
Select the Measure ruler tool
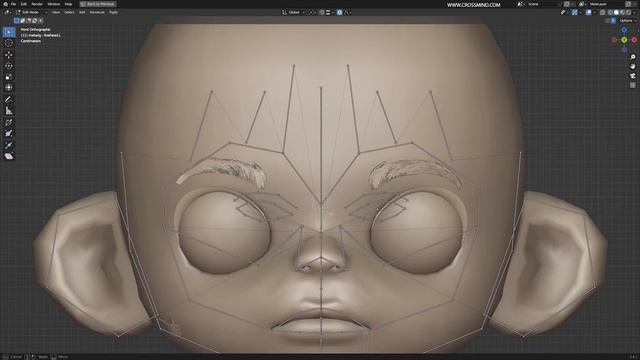coord(9,110)
